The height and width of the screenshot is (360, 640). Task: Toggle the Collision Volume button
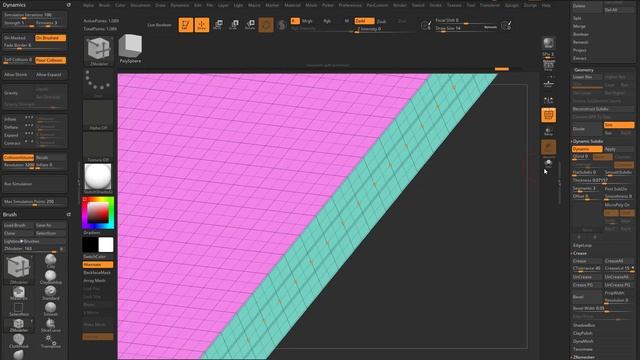(x=18, y=158)
